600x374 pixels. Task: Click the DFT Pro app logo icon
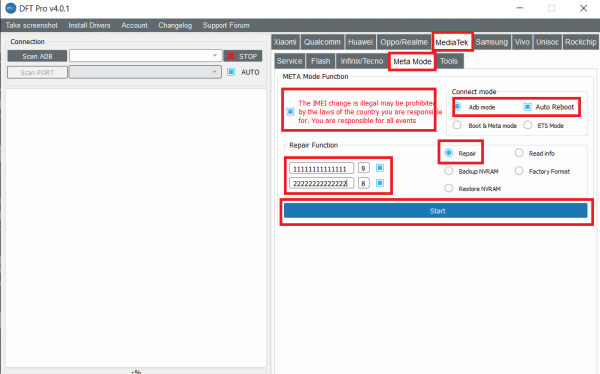pyautogui.click(x=11, y=8)
